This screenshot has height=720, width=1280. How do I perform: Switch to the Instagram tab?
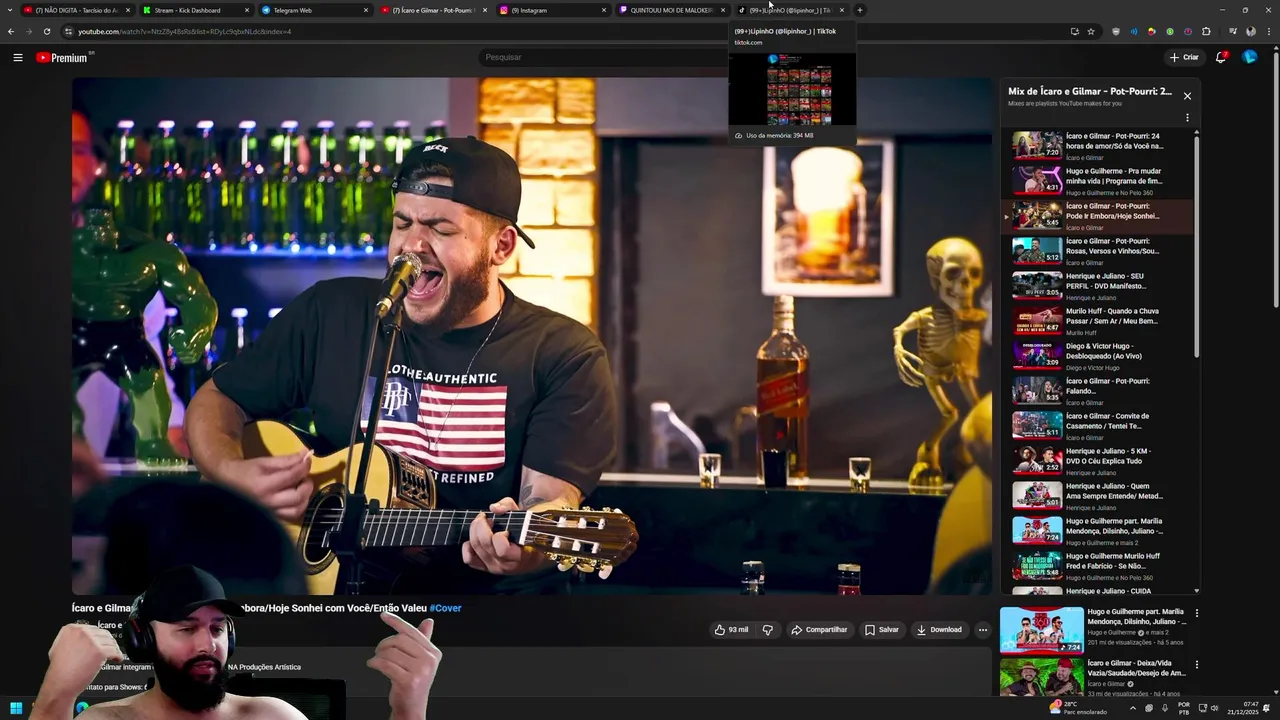(552, 10)
